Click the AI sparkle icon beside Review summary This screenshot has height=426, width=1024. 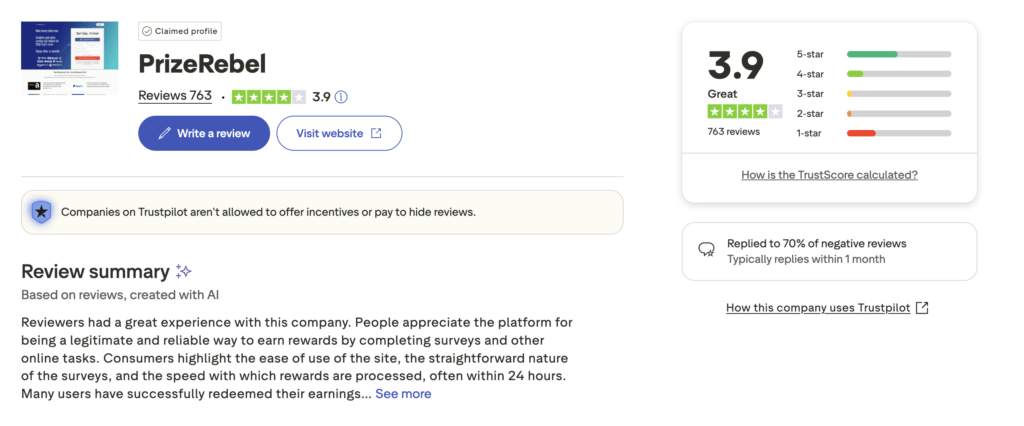coord(184,272)
